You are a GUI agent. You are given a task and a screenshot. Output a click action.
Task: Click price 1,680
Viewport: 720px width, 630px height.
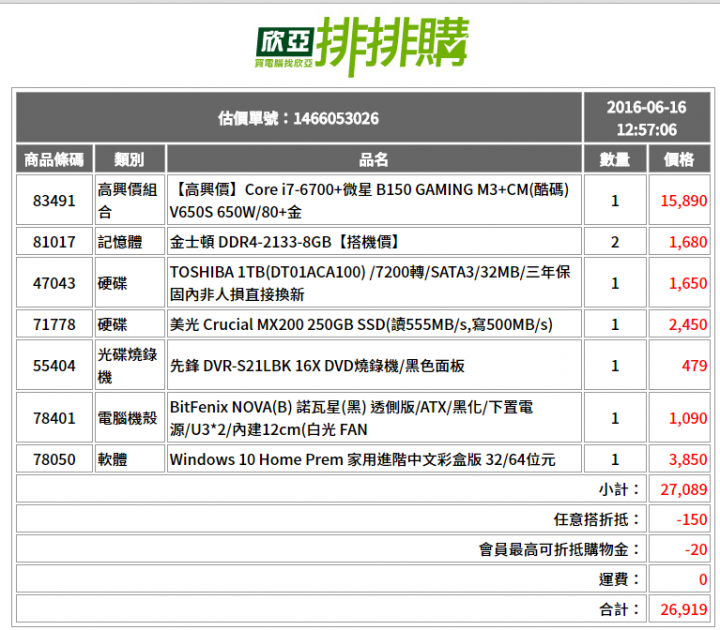[688, 242]
